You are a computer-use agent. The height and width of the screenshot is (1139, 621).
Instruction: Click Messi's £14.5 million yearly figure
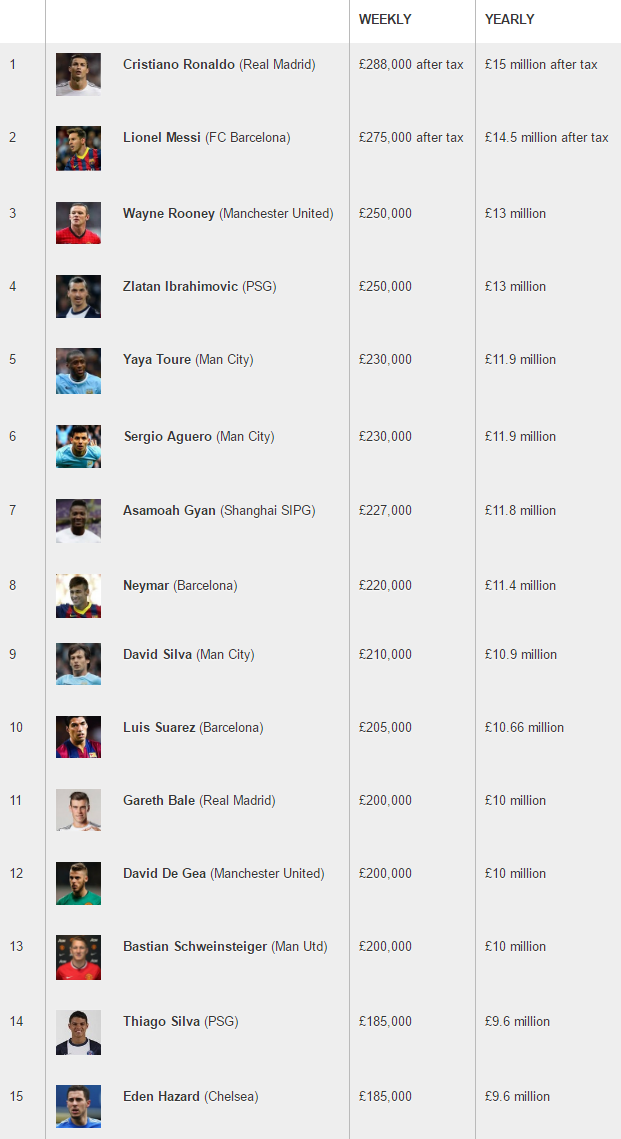tap(546, 138)
